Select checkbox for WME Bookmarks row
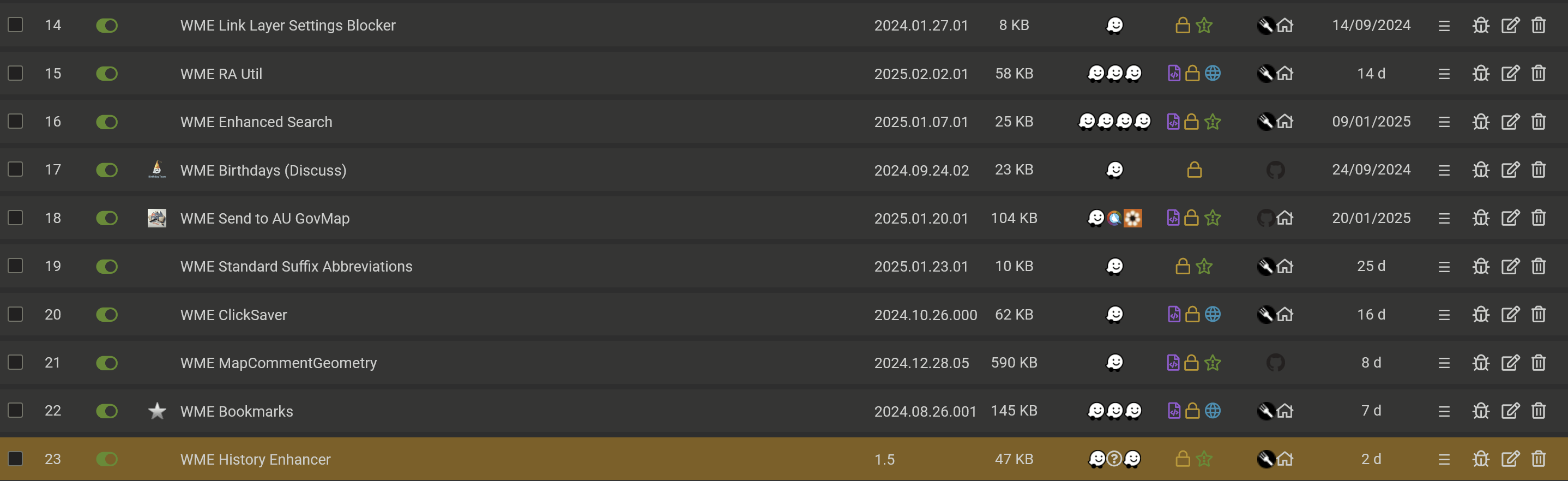Image resolution: width=1568 pixels, height=481 pixels. (15, 410)
